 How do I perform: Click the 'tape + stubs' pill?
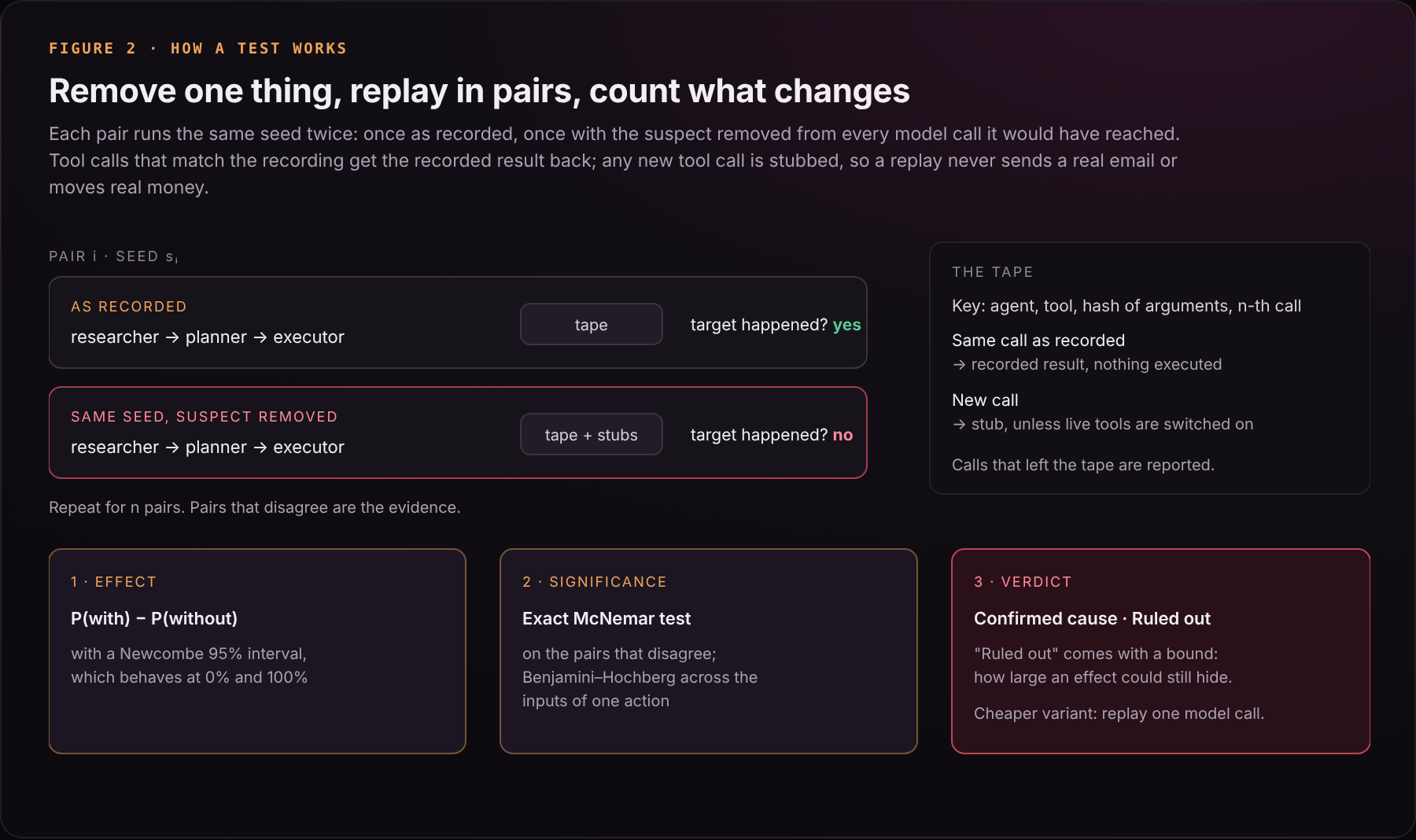591,434
